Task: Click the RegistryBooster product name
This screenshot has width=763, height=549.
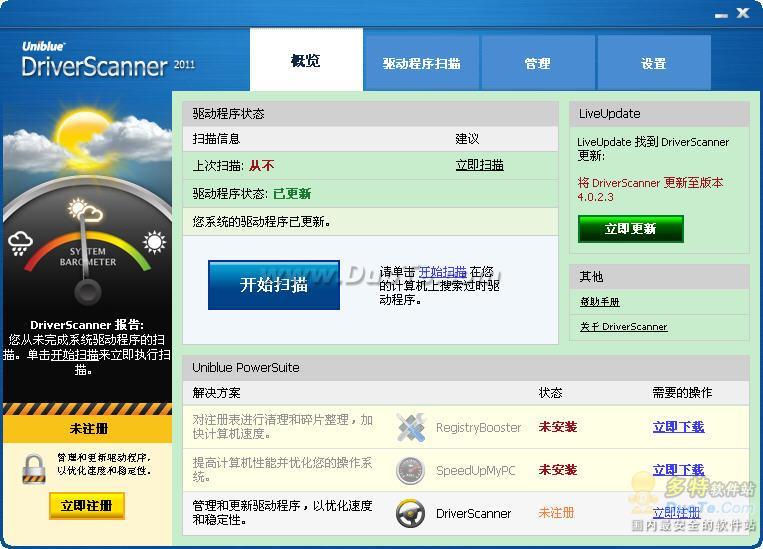Action: pos(478,428)
